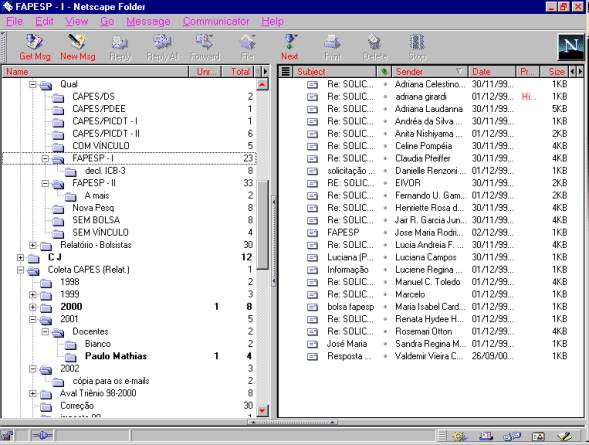Sort messages by Date column header
589x445 pixels.
tap(492, 71)
